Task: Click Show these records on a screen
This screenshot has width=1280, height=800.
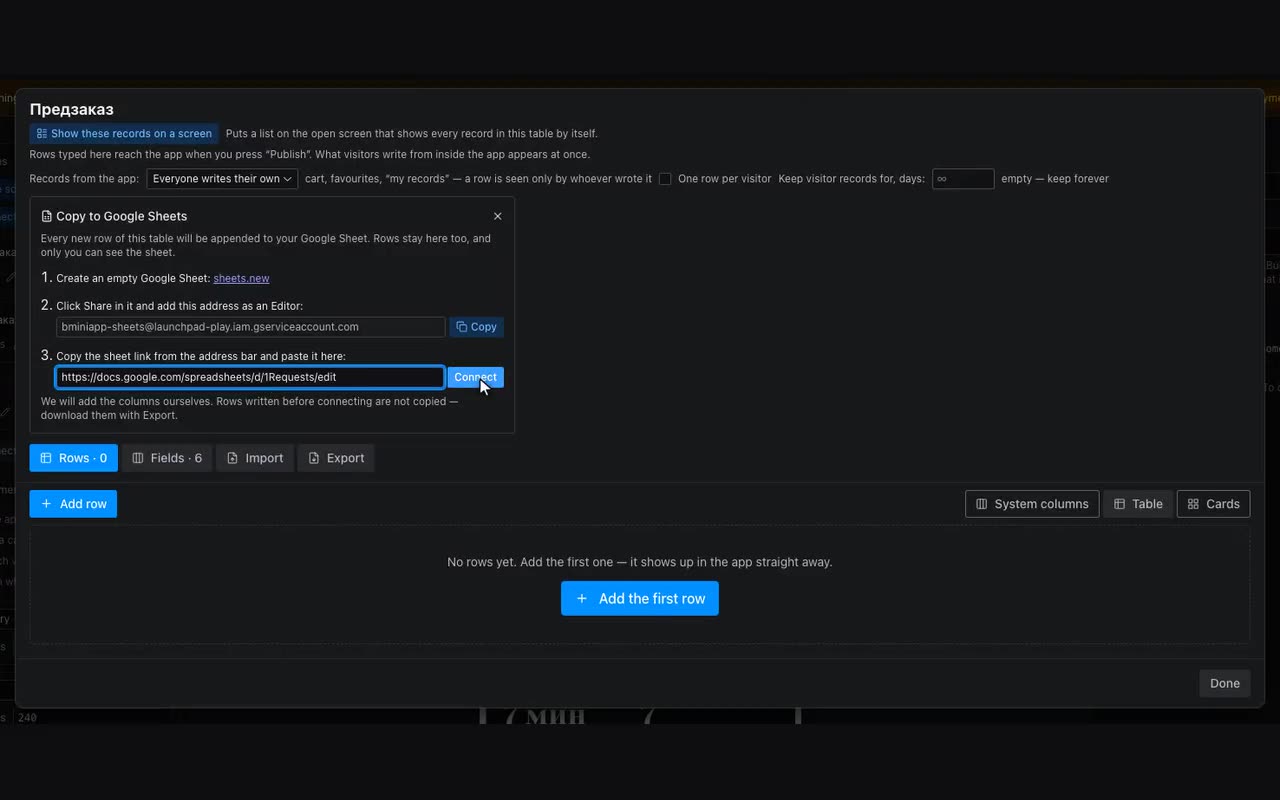Action: point(124,133)
